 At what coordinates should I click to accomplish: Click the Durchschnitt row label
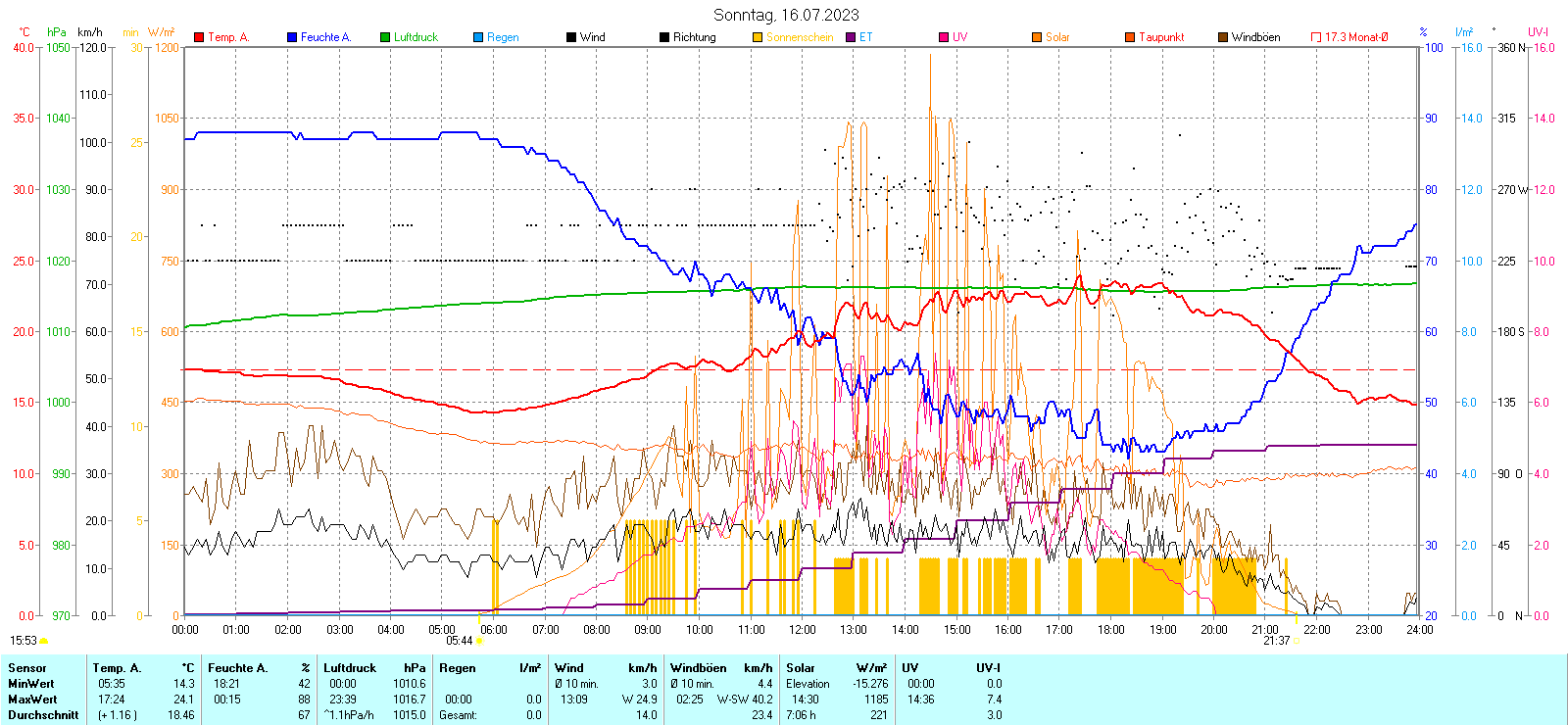pyautogui.click(x=43, y=715)
